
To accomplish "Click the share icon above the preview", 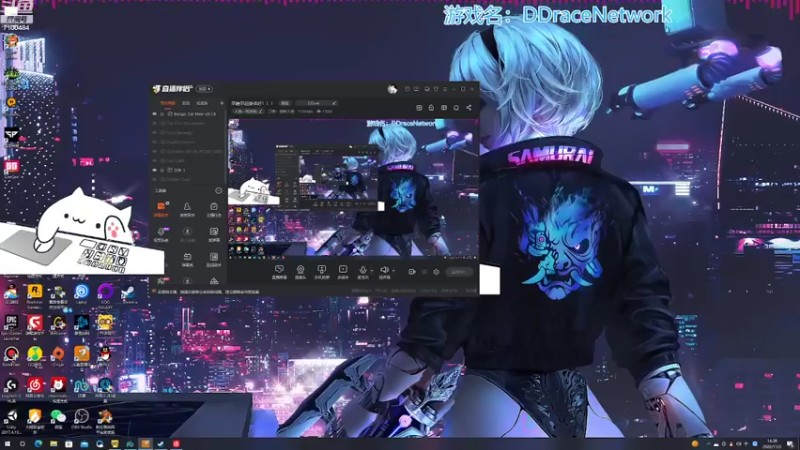I will [469, 108].
